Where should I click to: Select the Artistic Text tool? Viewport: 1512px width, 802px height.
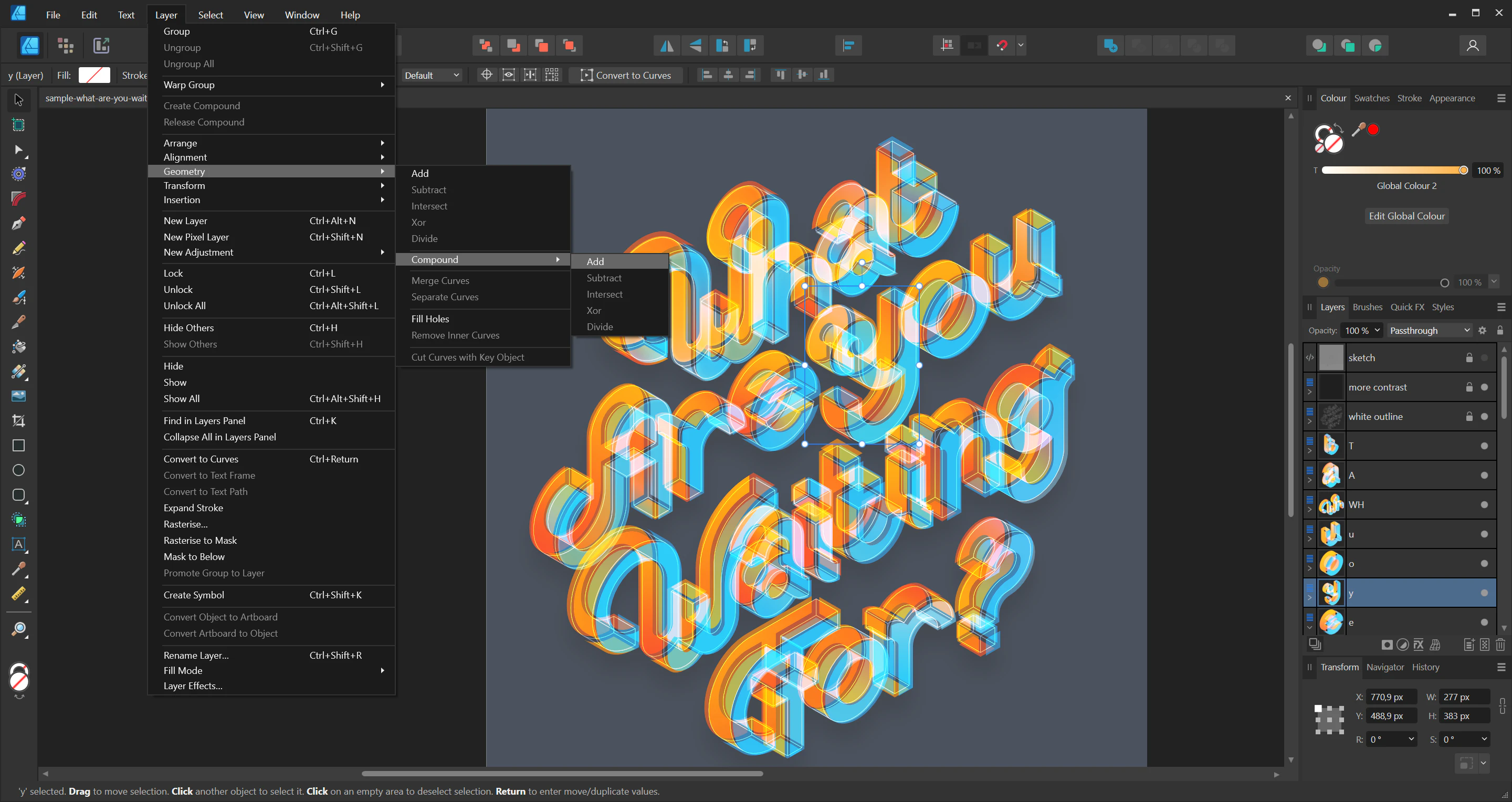tap(18, 544)
